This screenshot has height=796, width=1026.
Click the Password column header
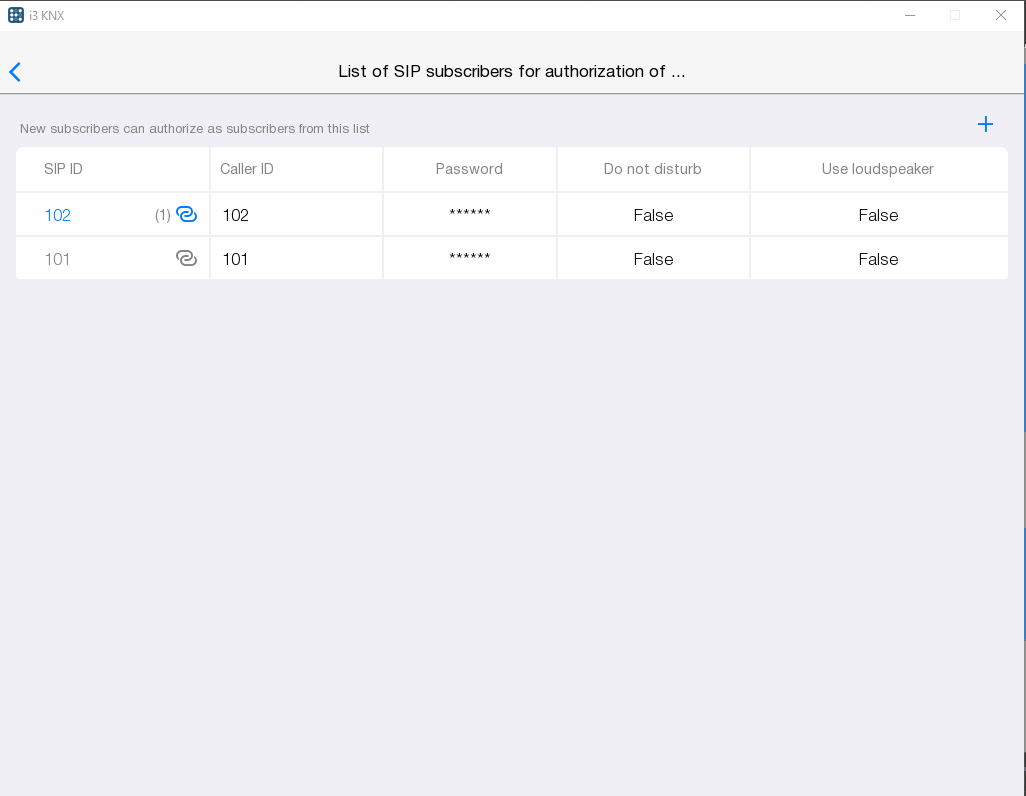[x=469, y=169]
